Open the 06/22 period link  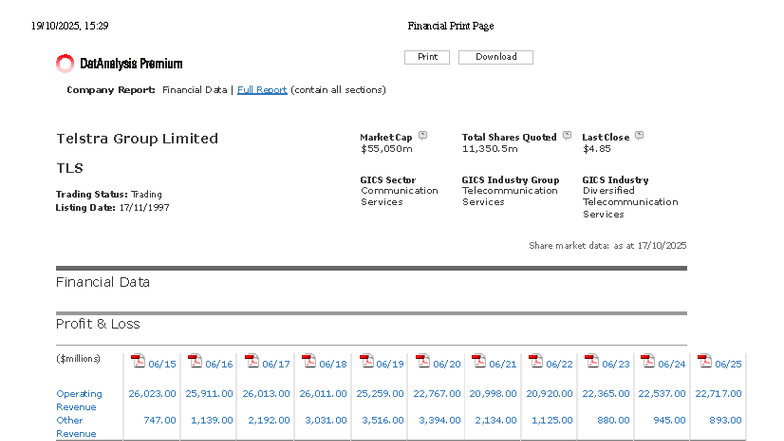pyautogui.click(x=559, y=364)
